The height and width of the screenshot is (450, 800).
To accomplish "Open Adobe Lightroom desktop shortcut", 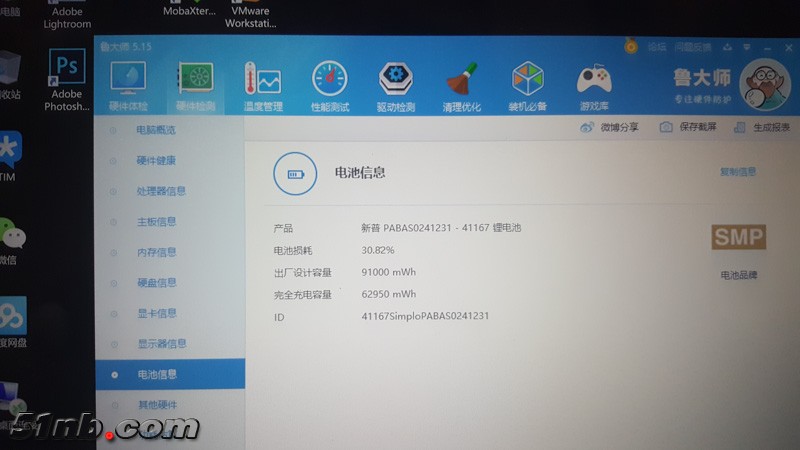I will 67,15.
